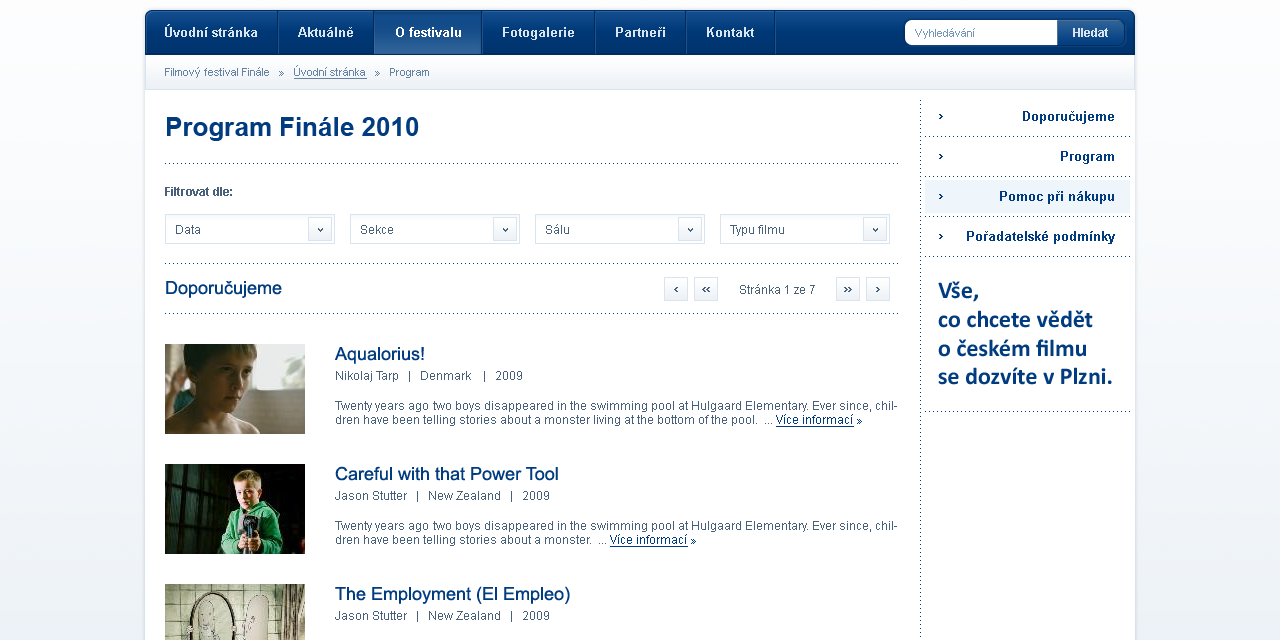Click the chevron icon beside Pomoc při nákupu
The height and width of the screenshot is (640, 1280).
[940, 196]
